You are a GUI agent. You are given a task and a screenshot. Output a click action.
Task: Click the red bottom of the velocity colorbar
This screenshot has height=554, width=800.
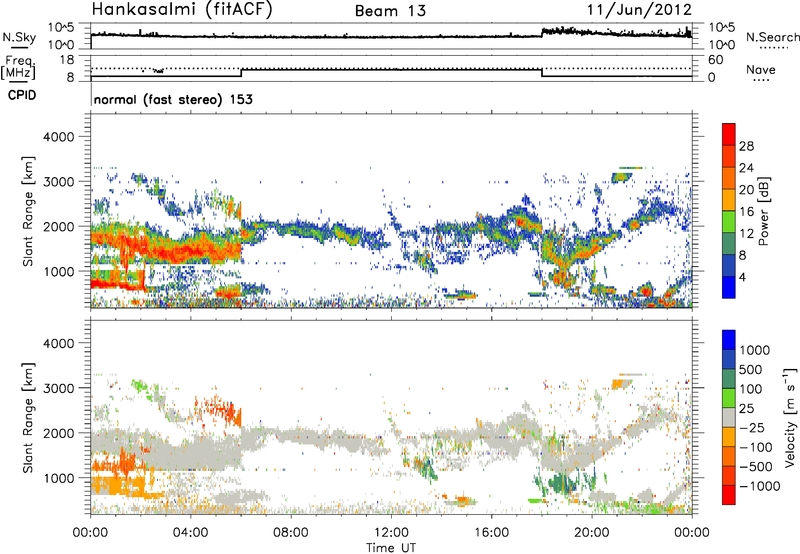point(729,495)
